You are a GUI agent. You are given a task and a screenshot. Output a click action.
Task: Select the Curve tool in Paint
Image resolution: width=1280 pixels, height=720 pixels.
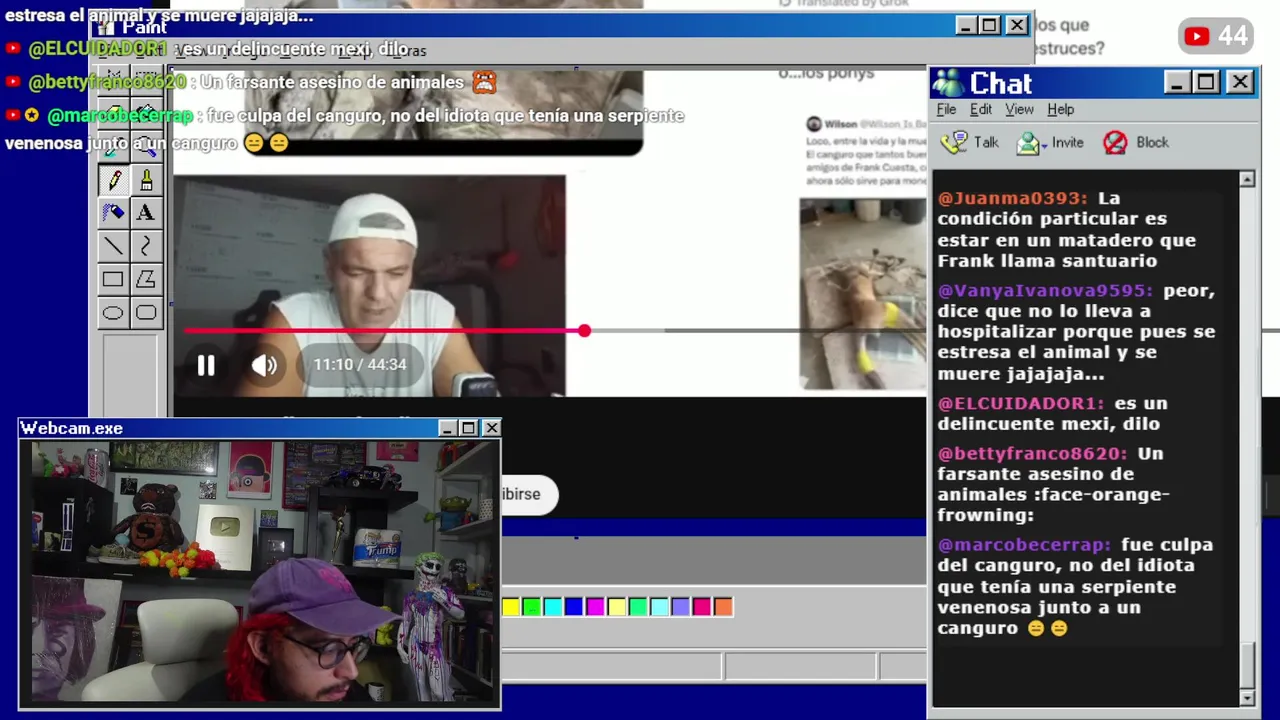(x=146, y=246)
